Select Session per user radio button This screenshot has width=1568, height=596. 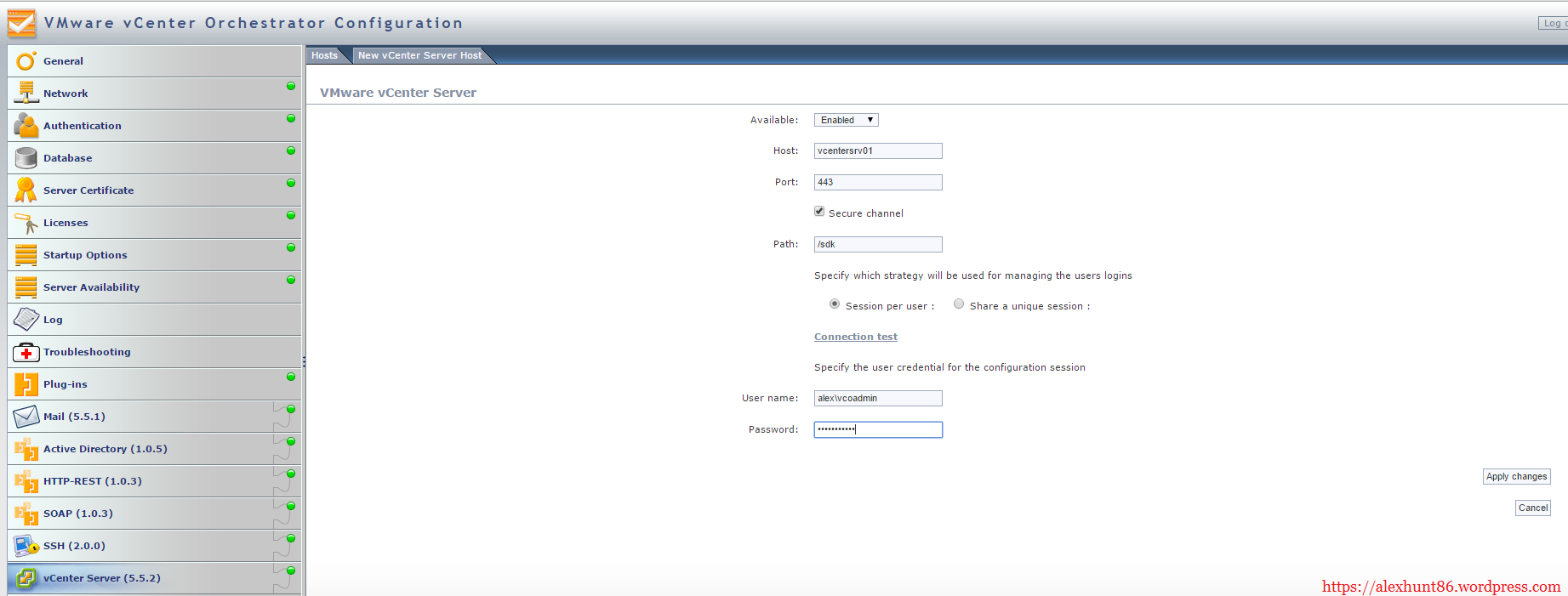[835, 304]
